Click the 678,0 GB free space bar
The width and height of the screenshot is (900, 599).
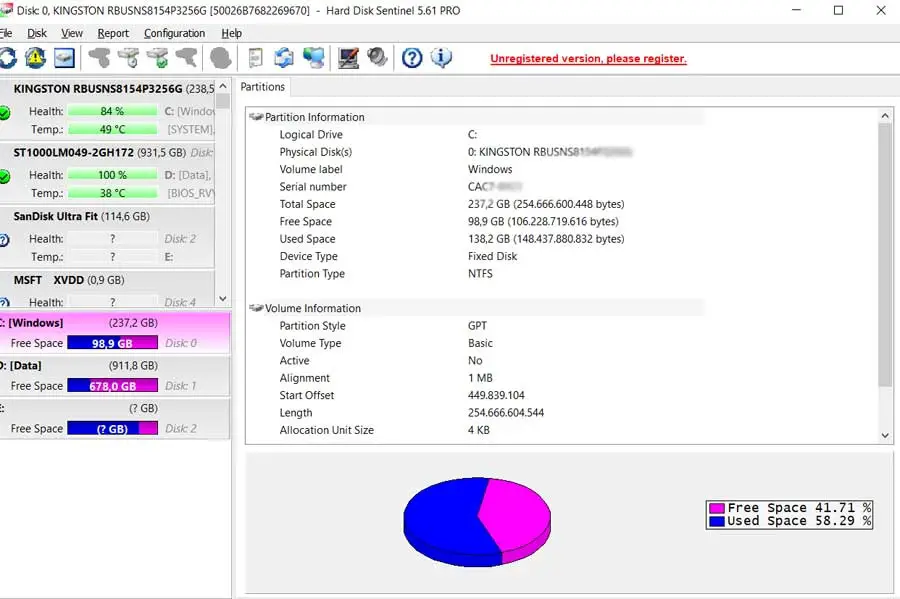(112, 386)
